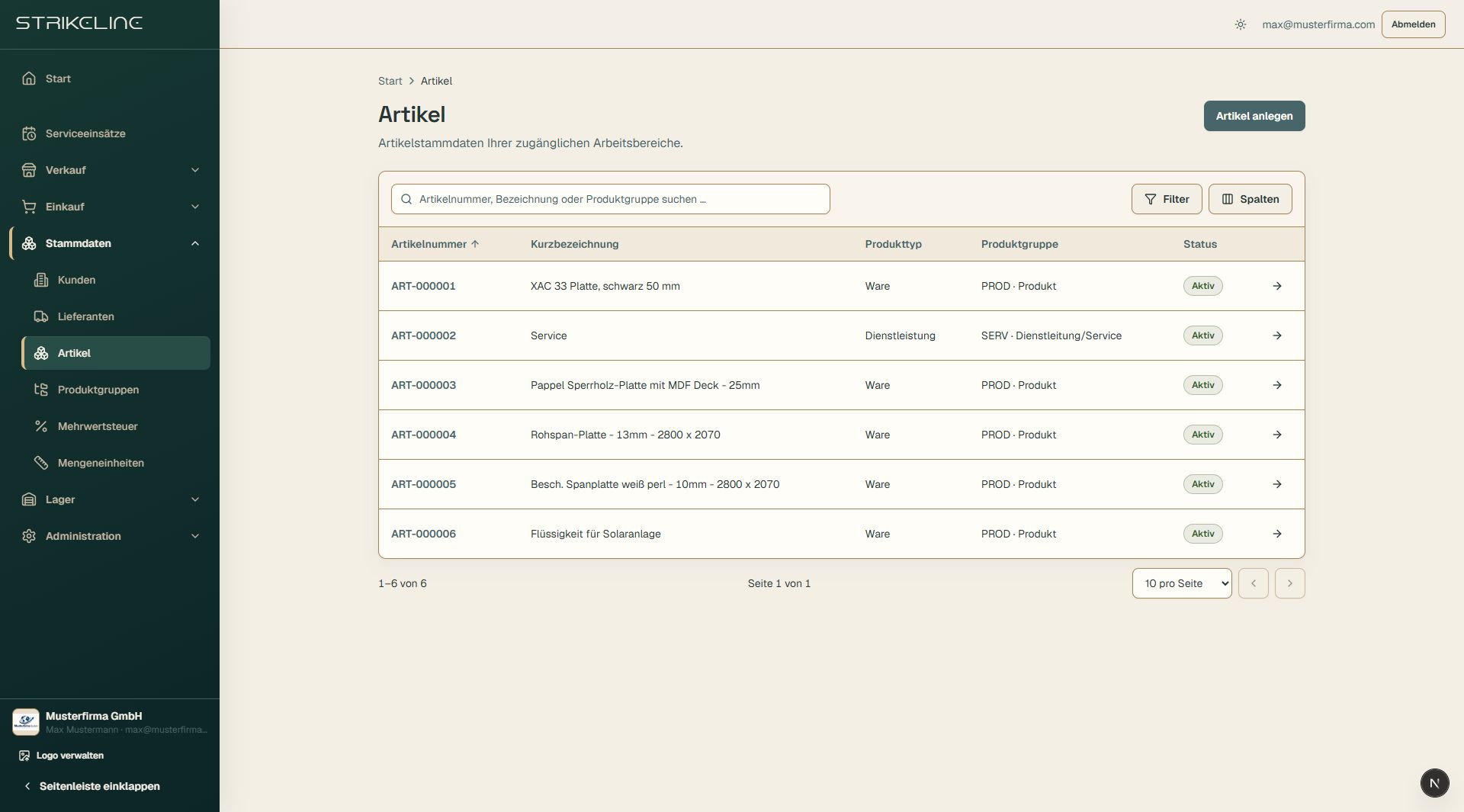The image size is (1464, 812).
Task: Open the ART-000001 row arrow
Action: tap(1277, 286)
